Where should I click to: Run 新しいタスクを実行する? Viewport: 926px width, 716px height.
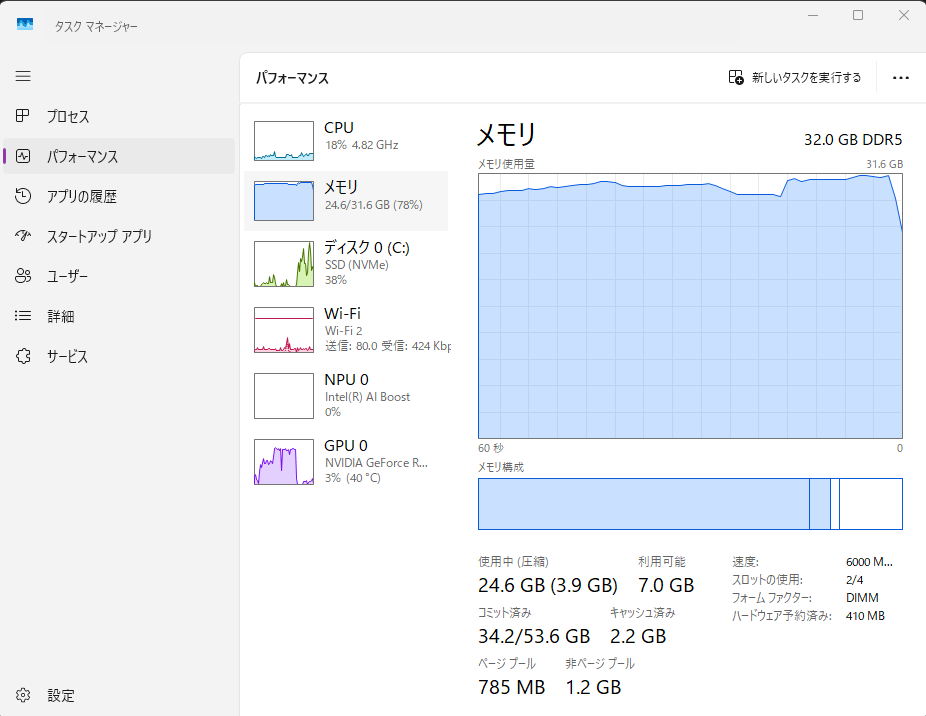tap(795, 77)
